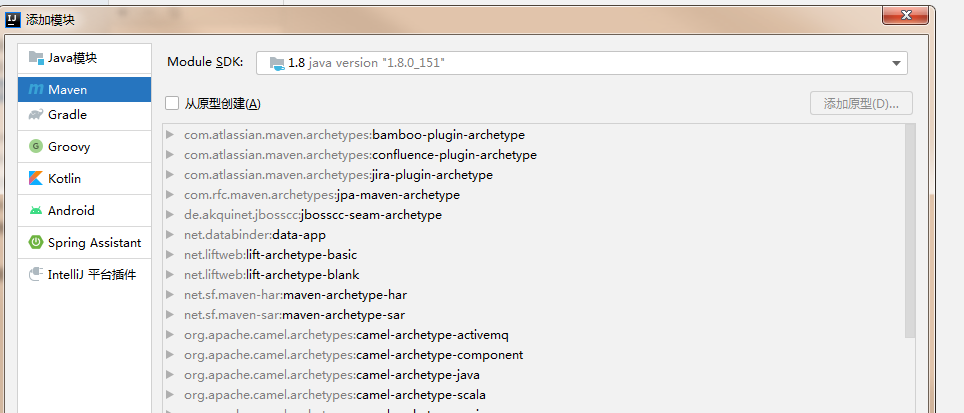Click the Kotlin logo icon
This screenshot has width=964, height=413.
[36, 178]
